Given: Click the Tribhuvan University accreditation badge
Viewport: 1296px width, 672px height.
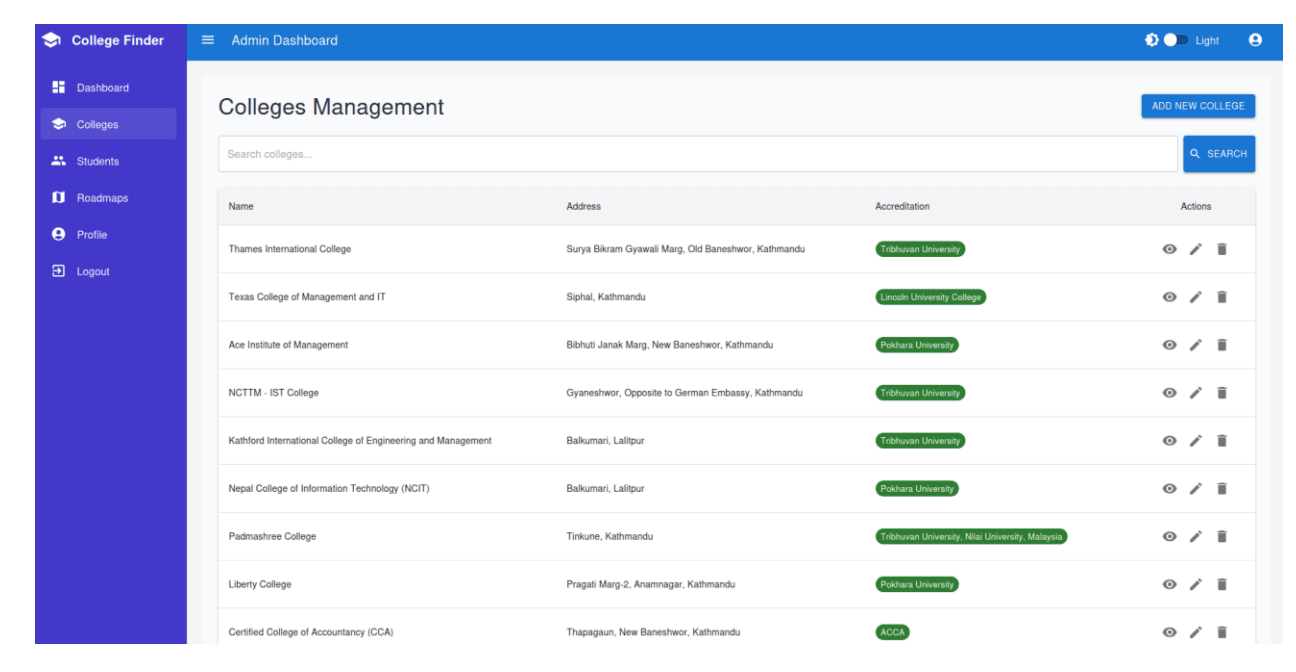Looking at the screenshot, I should [x=920, y=249].
